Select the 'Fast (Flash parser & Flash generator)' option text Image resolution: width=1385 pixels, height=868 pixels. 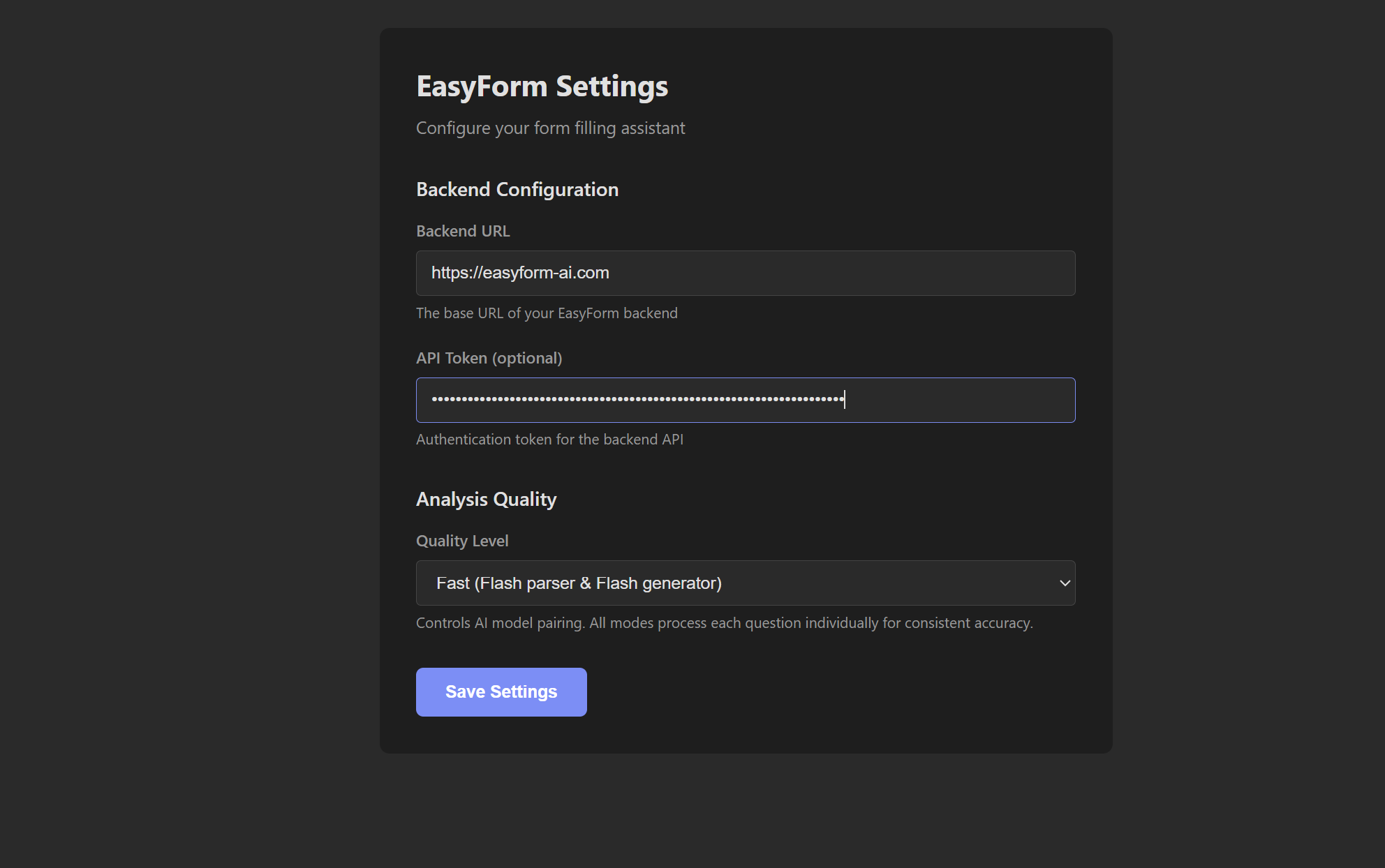tap(579, 583)
